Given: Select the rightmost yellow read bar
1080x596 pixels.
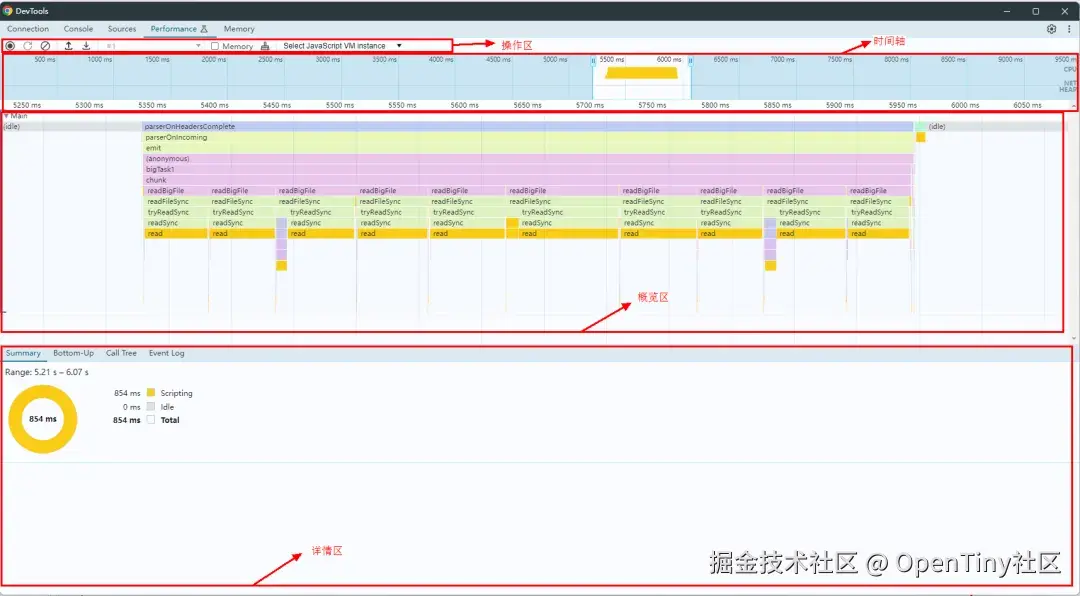Looking at the screenshot, I should (880, 234).
